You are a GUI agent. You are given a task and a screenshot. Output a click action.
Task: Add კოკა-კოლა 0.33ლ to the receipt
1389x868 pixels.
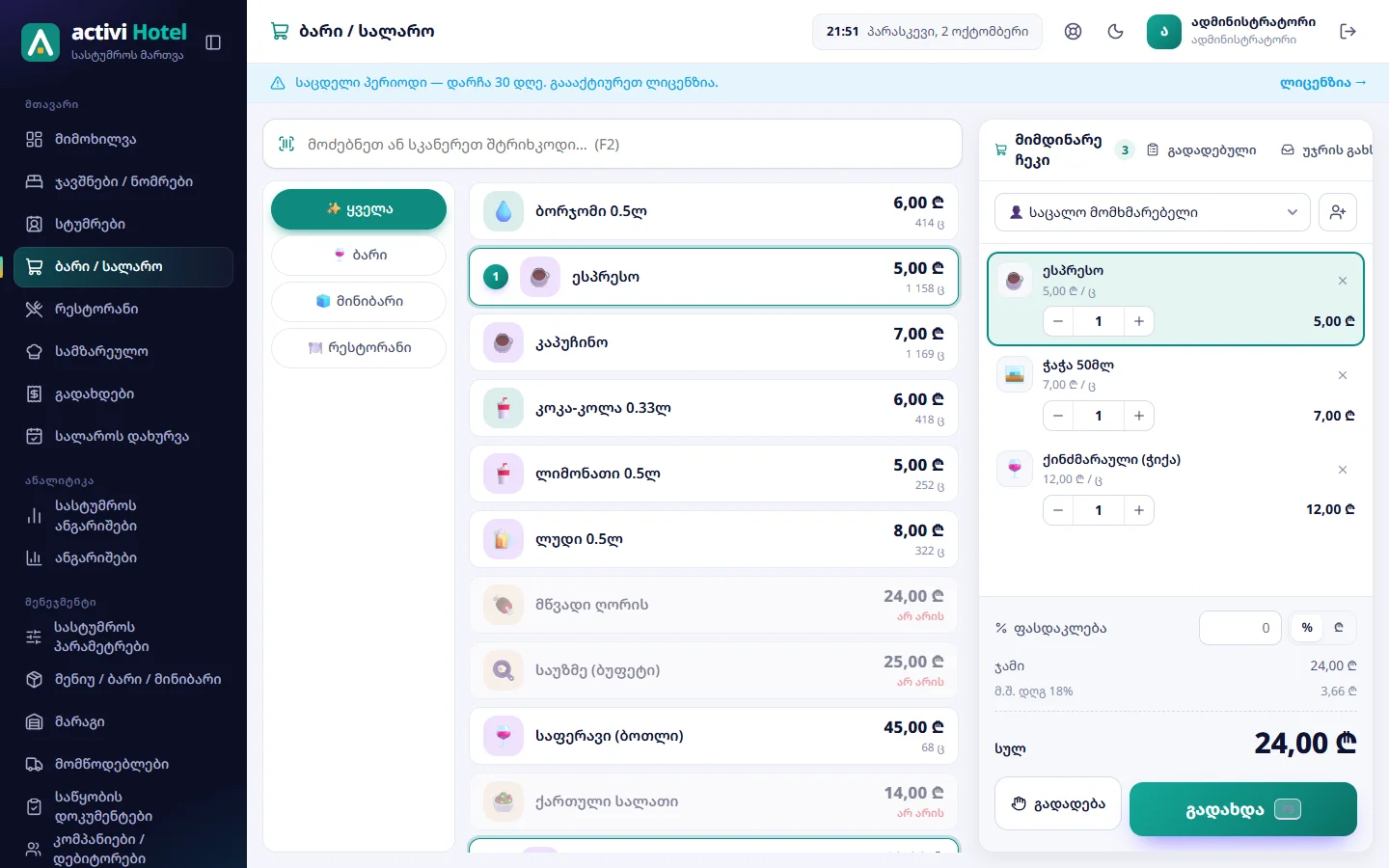[714, 408]
